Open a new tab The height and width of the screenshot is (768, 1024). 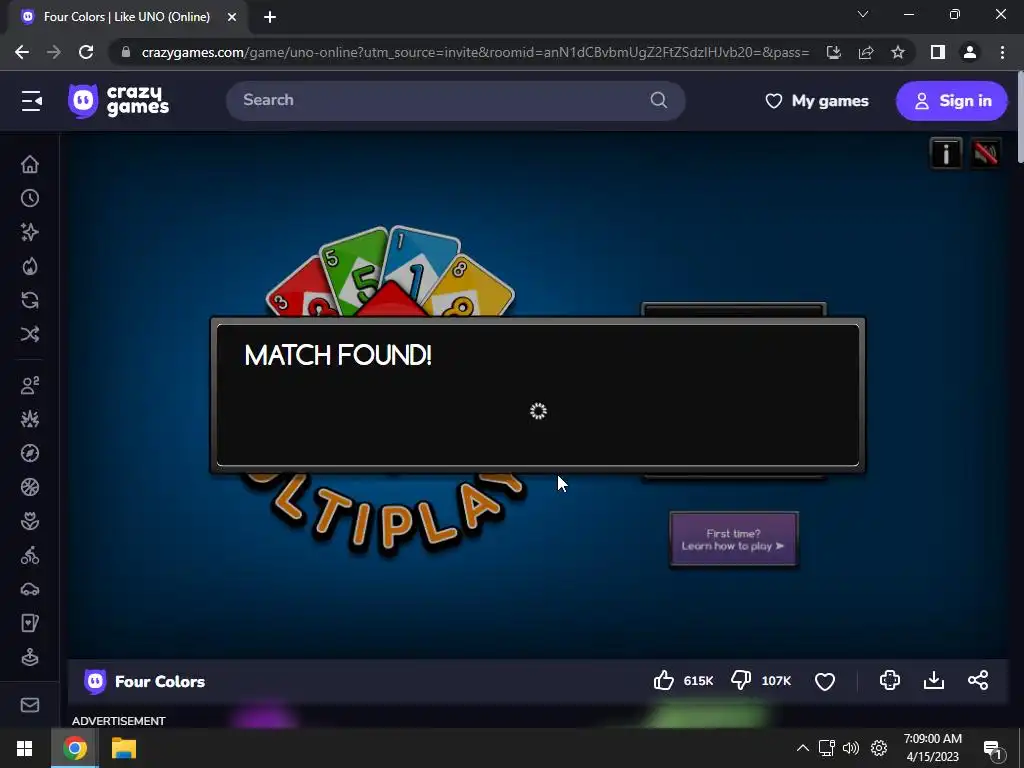click(x=270, y=17)
